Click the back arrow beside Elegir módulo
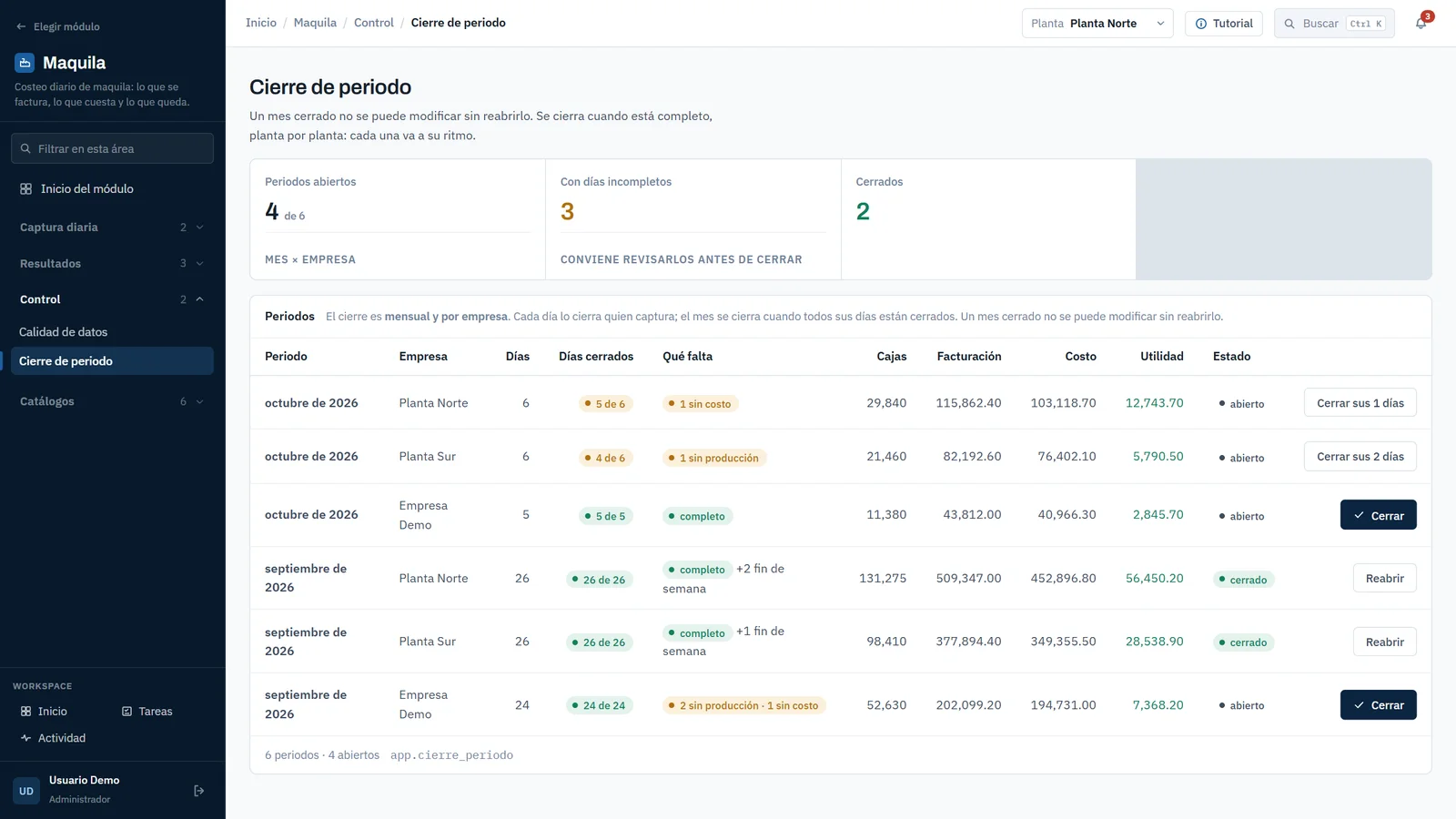Viewport: 1456px width, 819px height. [21, 26]
